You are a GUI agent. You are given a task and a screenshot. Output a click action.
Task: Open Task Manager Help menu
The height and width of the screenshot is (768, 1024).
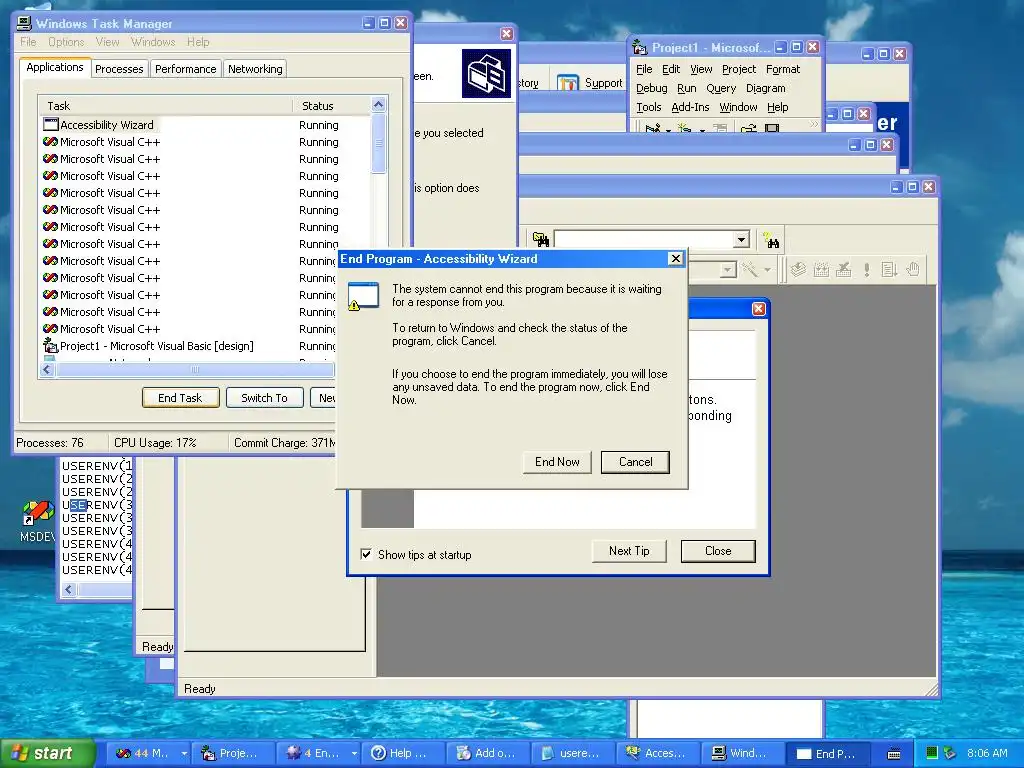198,42
